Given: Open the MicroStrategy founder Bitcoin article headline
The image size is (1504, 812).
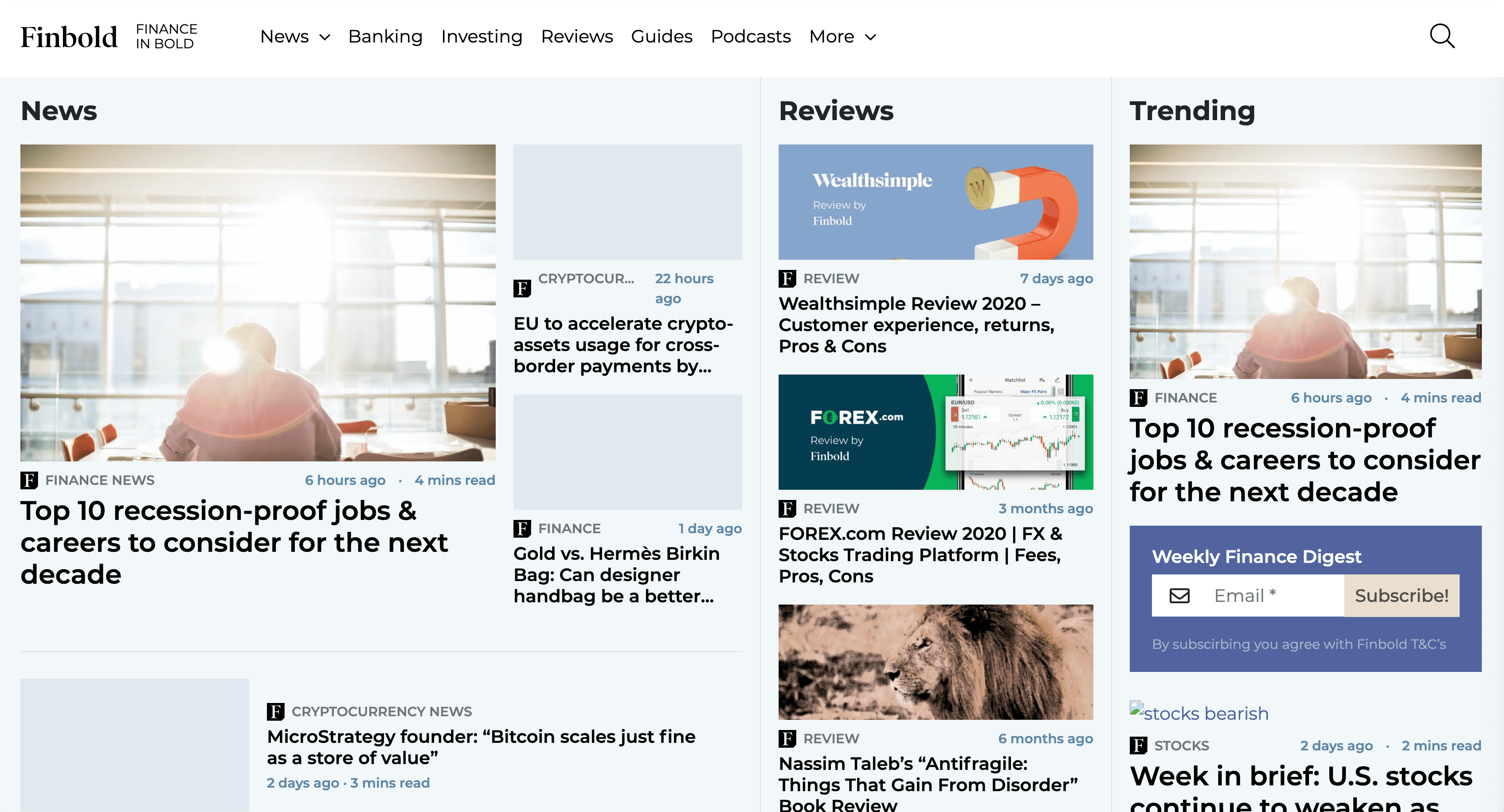Looking at the screenshot, I should [481, 746].
